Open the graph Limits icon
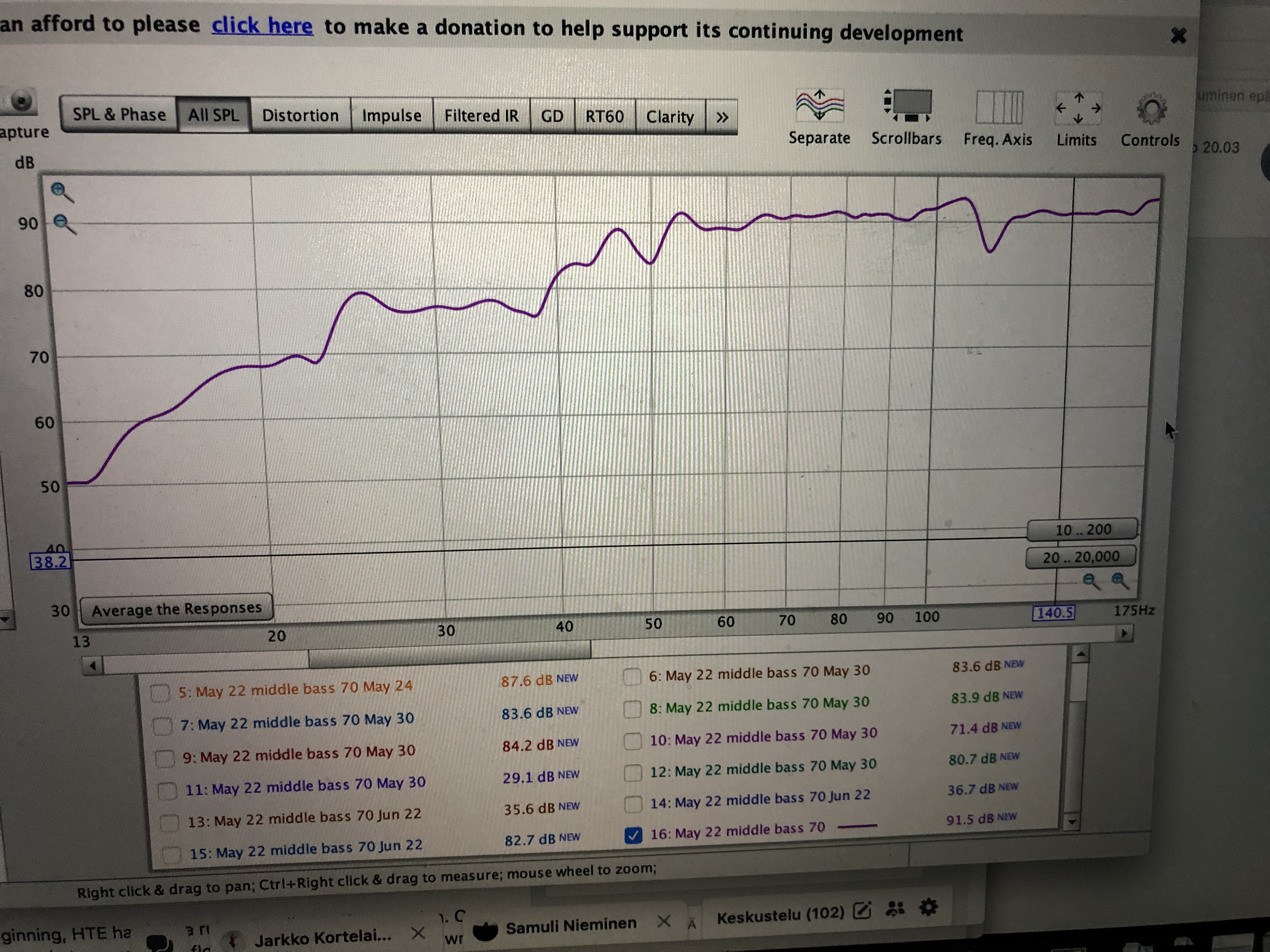Viewport: 1270px width, 952px height. (1078, 108)
